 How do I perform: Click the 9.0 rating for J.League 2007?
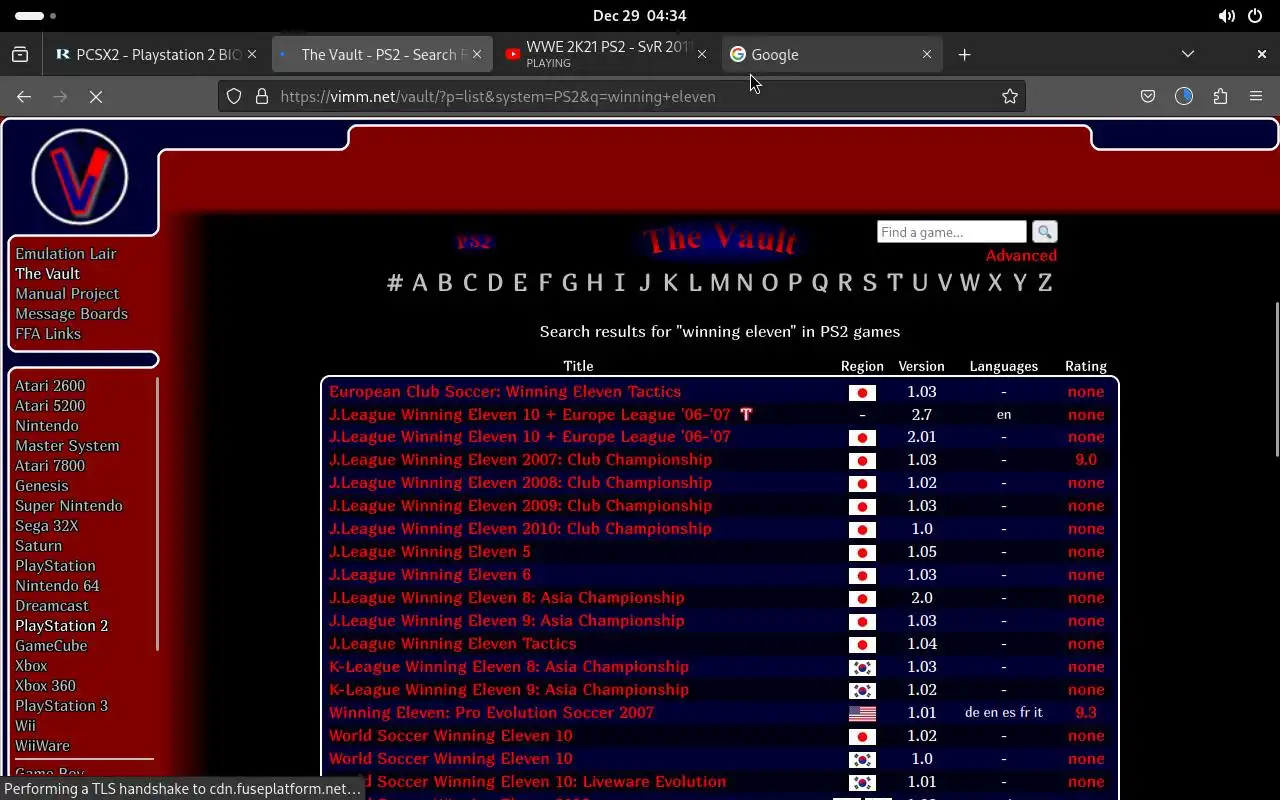(x=1086, y=459)
